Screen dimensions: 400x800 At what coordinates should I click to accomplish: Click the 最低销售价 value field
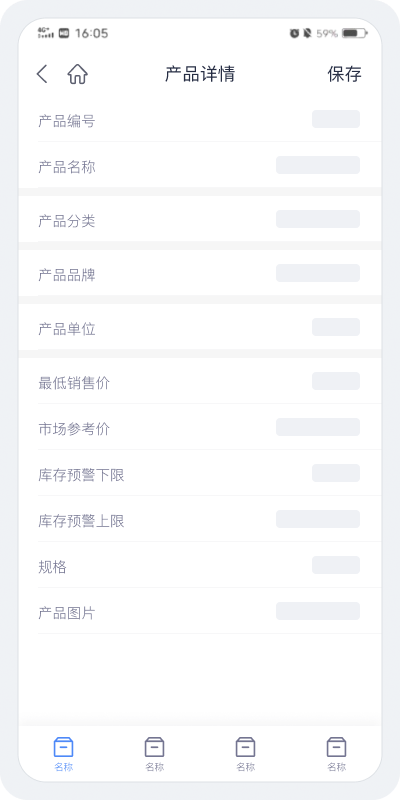point(336,381)
